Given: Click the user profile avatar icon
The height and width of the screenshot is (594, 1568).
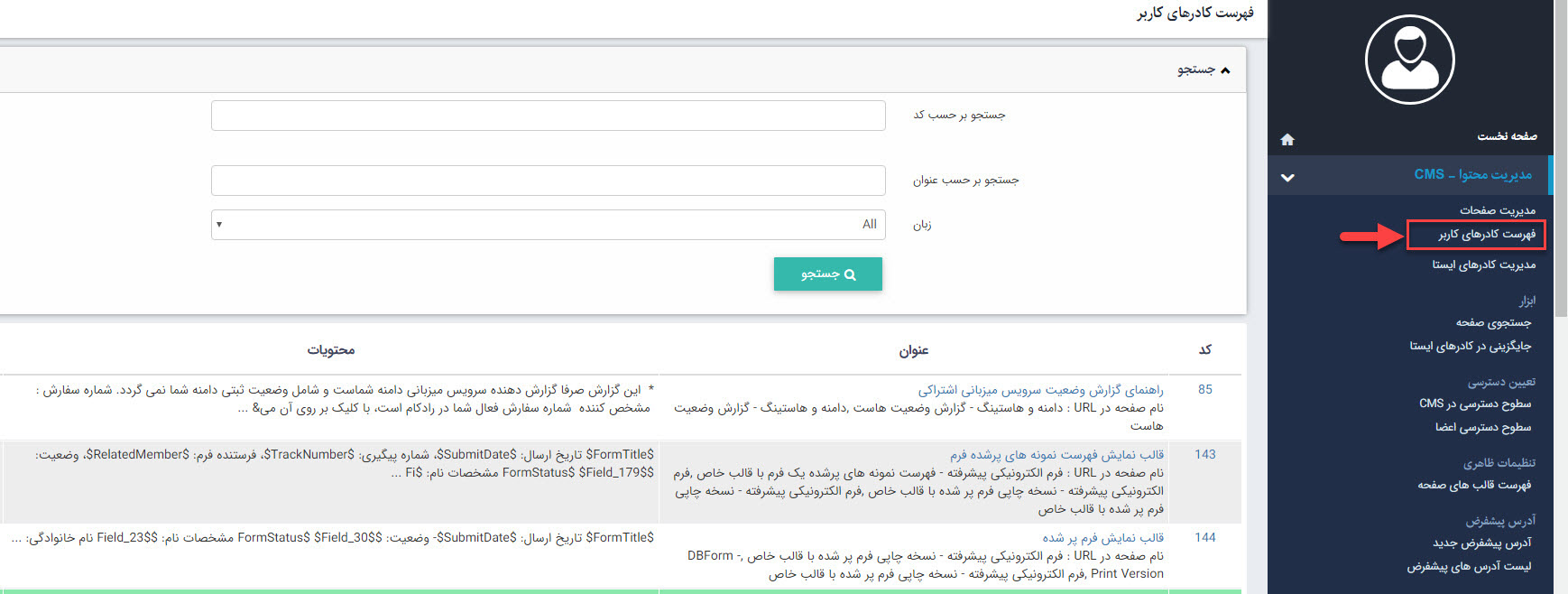Looking at the screenshot, I should tap(1409, 60).
